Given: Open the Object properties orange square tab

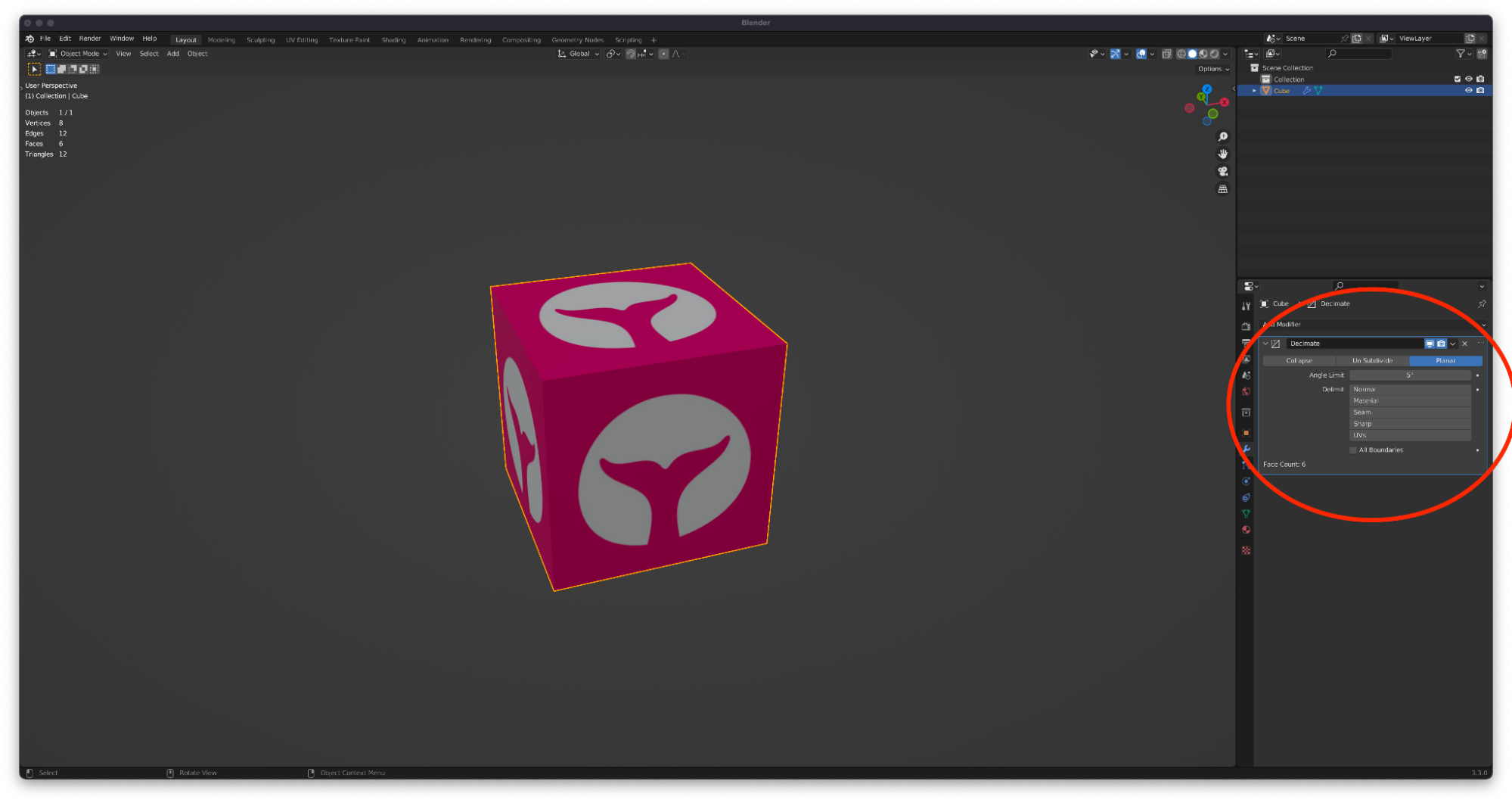Looking at the screenshot, I should coord(1246,433).
